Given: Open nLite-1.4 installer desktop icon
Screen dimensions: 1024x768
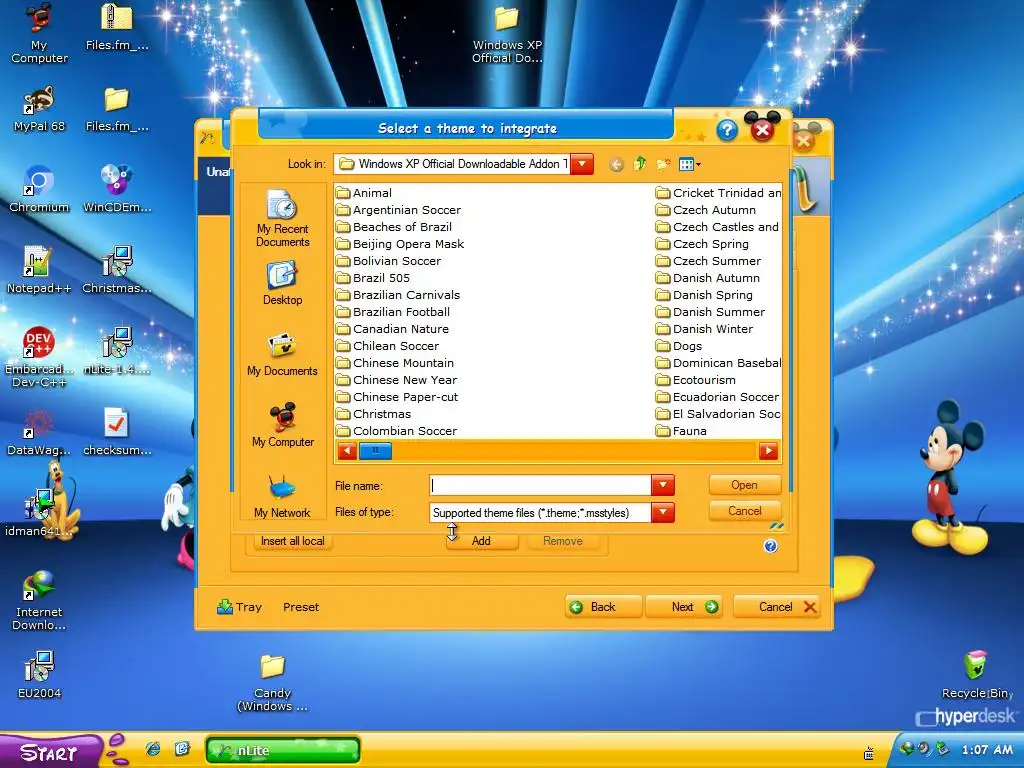Looking at the screenshot, I should (x=117, y=351).
